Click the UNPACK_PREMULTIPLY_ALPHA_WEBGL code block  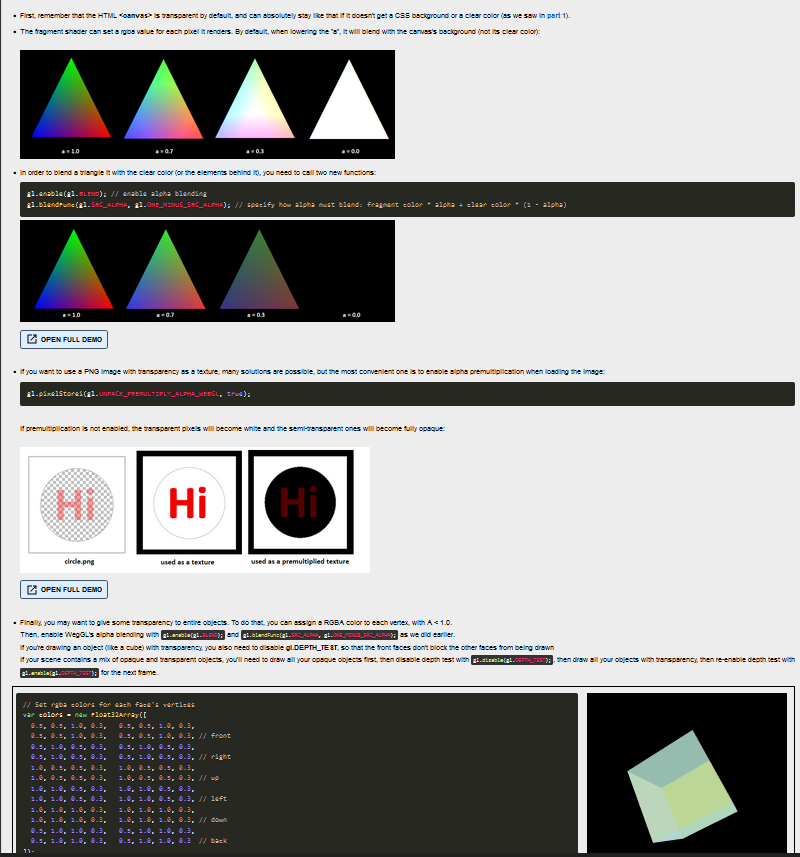point(150,393)
